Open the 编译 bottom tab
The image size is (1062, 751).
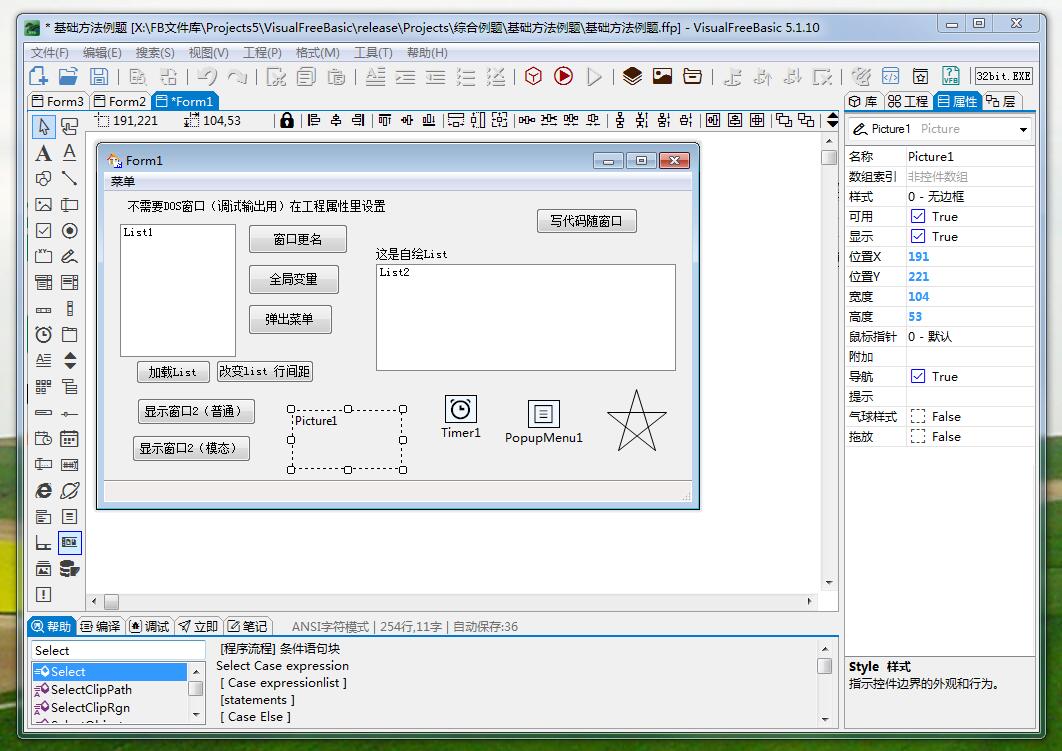[x=100, y=626]
